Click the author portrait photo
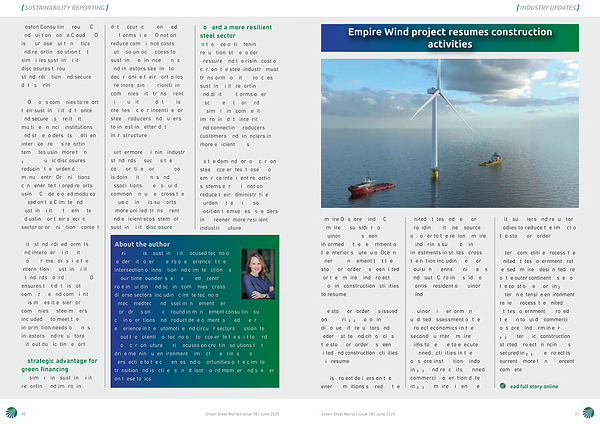 click(258, 274)
